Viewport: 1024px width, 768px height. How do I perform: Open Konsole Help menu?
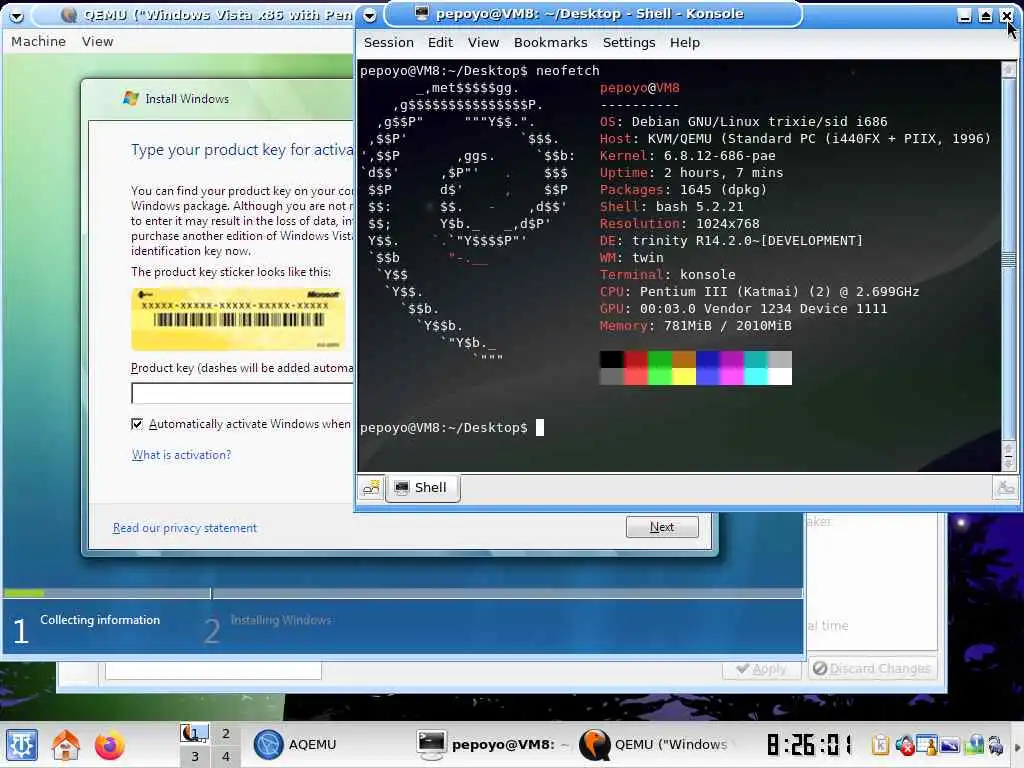tap(684, 42)
